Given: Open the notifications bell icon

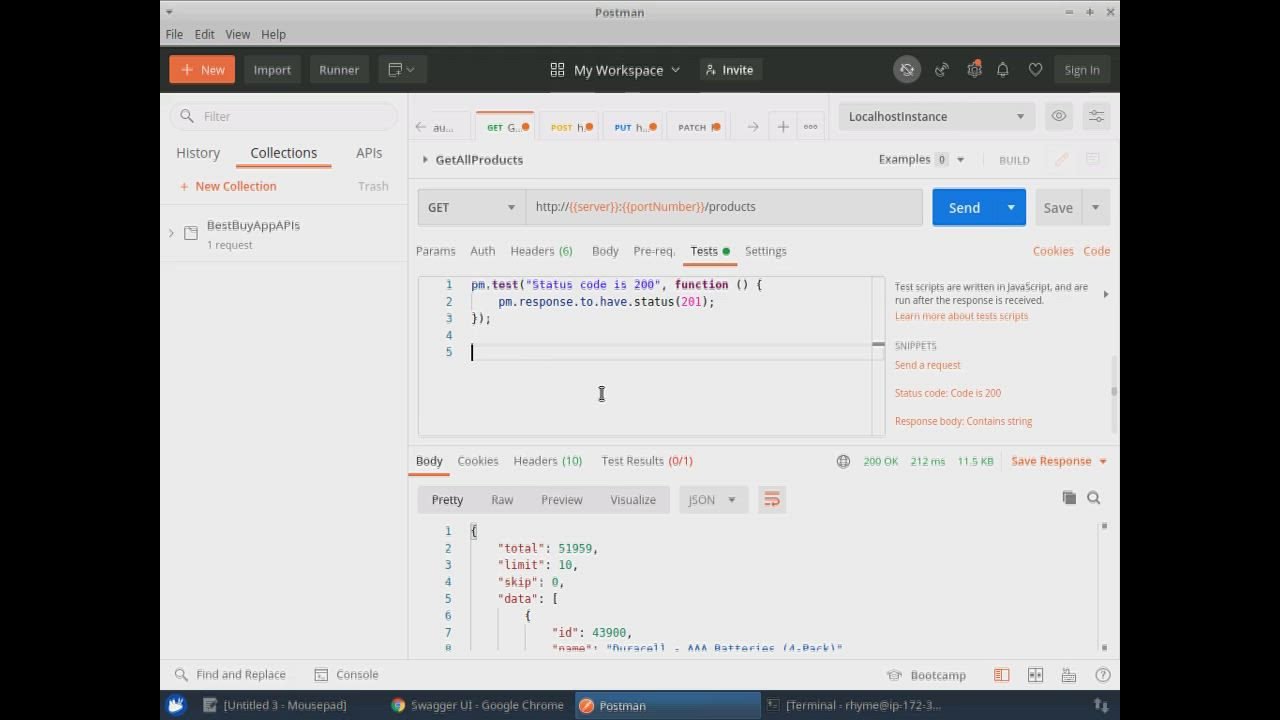Looking at the screenshot, I should click(x=1003, y=70).
